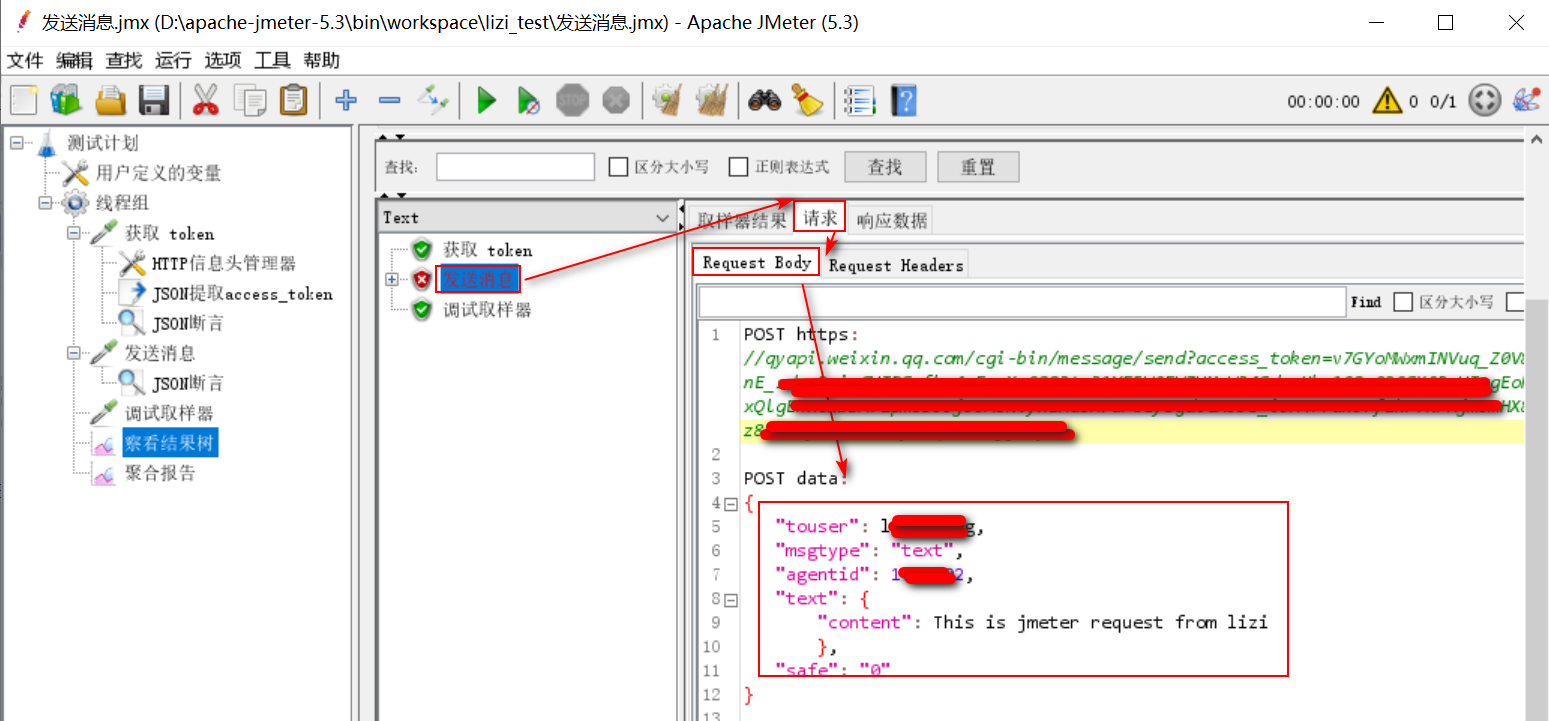Image resolution: width=1549 pixels, height=721 pixels.
Task: Click the minus Collapse All icon
Action: click(390, 100)
